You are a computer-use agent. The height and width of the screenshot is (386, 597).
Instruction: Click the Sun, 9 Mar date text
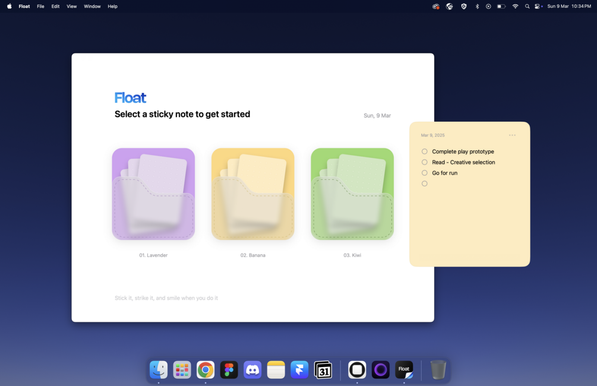pyautogui.click(x=377, y=115)
